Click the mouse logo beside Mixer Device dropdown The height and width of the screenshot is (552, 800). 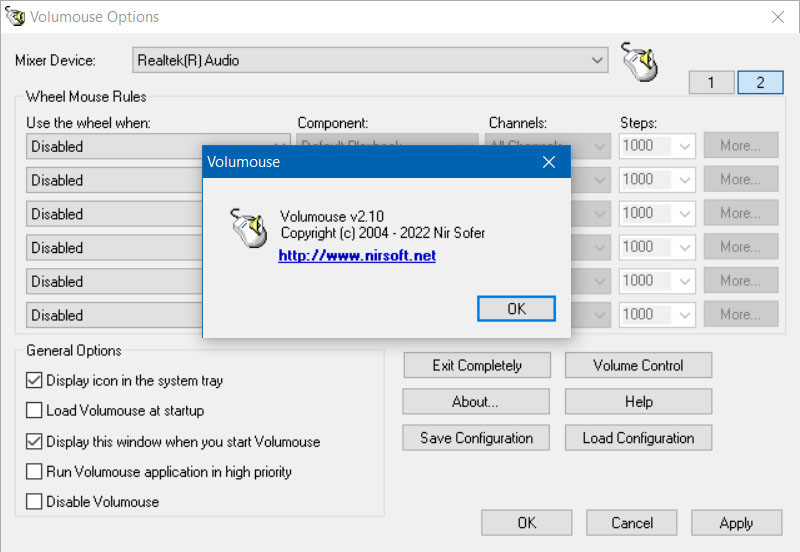639,62
